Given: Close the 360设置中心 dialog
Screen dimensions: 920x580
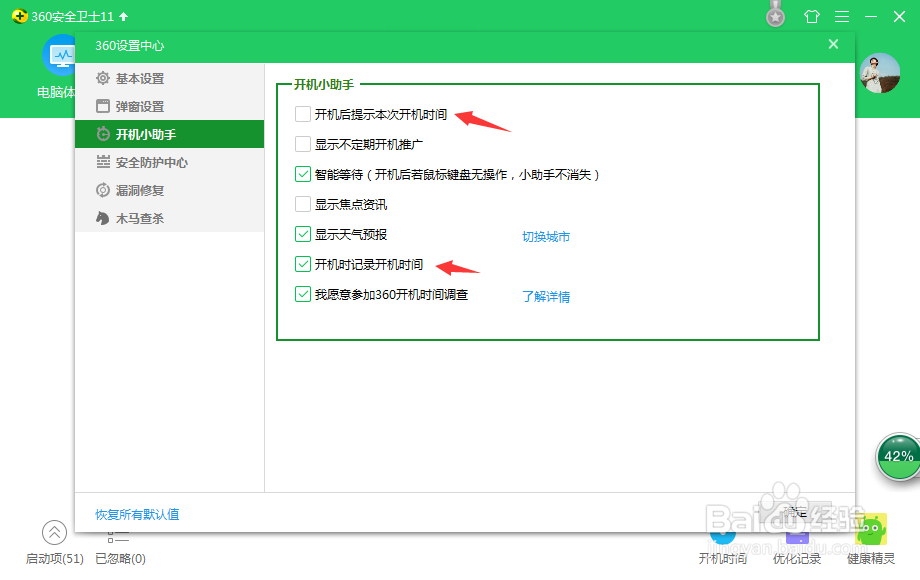Looking at the screenshot, I should [x=833, y=45].
